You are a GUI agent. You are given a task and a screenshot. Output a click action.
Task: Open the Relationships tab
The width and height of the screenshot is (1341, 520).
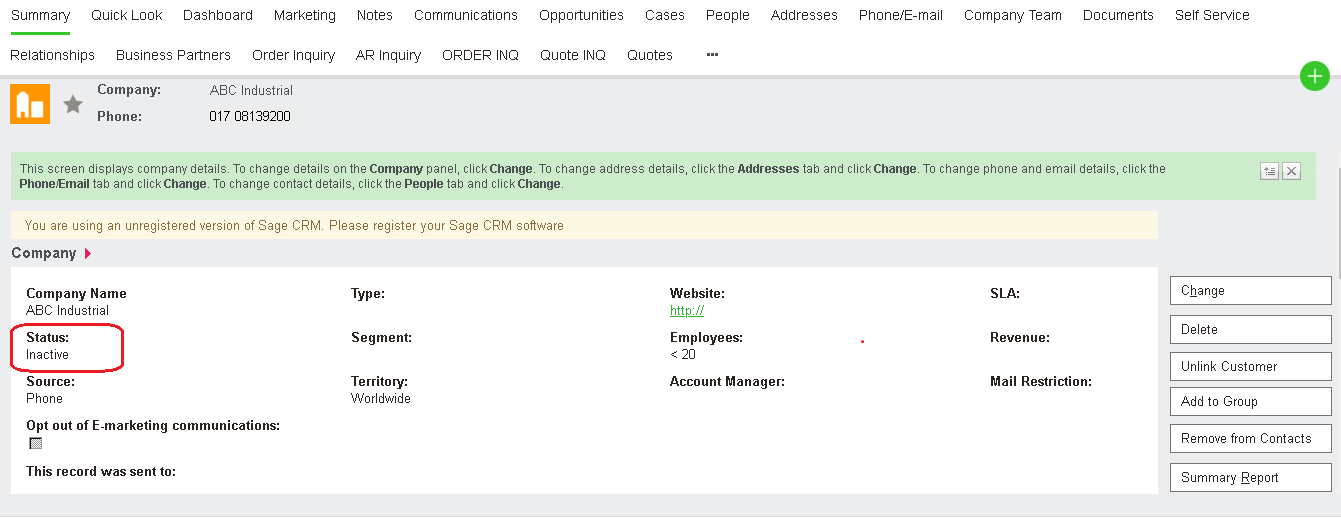(x=52, y=55)
